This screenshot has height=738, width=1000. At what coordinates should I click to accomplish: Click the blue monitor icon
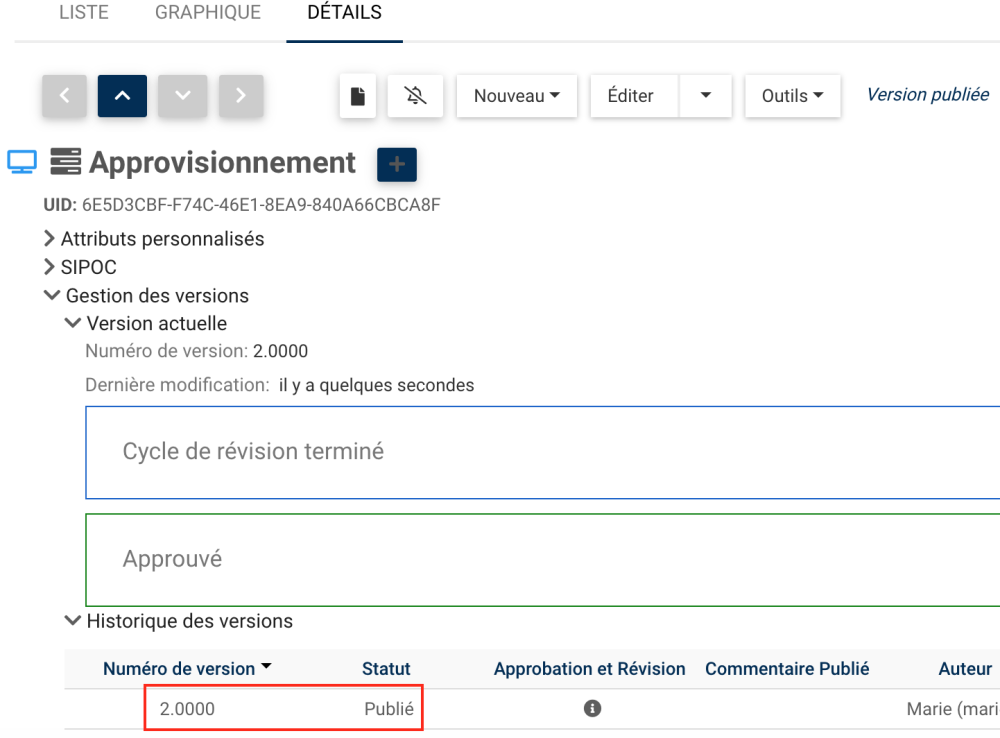[22, 162]
